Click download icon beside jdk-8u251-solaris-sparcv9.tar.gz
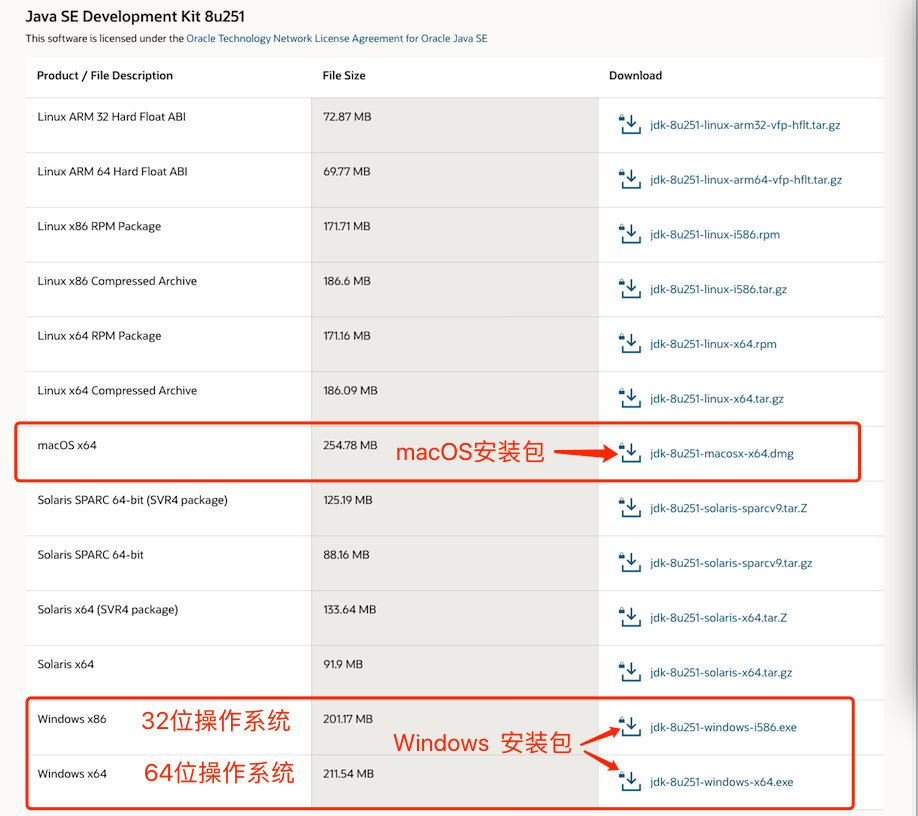The height and width of the screenshot is (816, 918). [630, 562]
